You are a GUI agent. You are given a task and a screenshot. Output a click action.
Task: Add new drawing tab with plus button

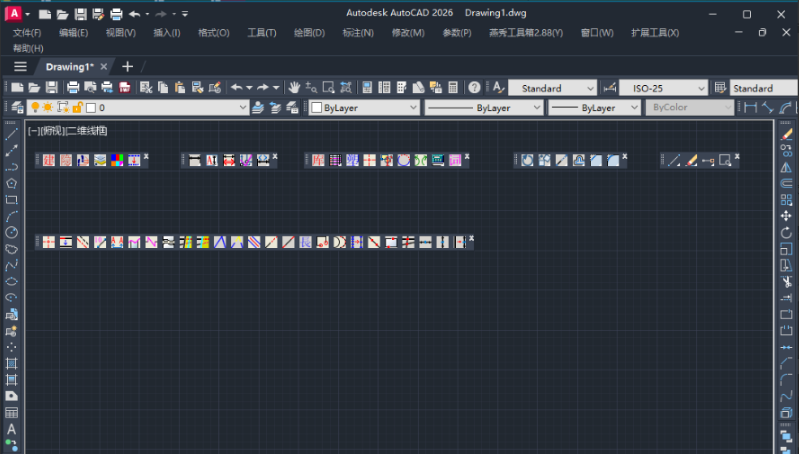coord(127,67)
